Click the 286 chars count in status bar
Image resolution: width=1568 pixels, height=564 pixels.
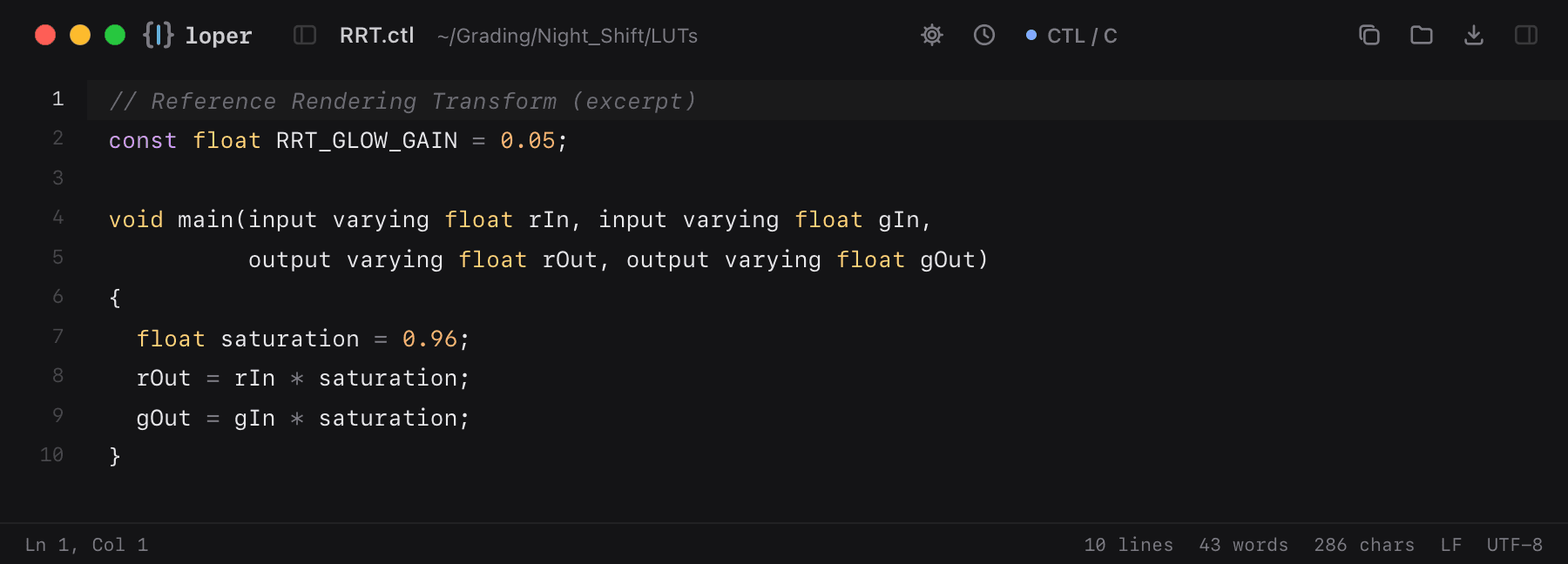coord(1364,545)
